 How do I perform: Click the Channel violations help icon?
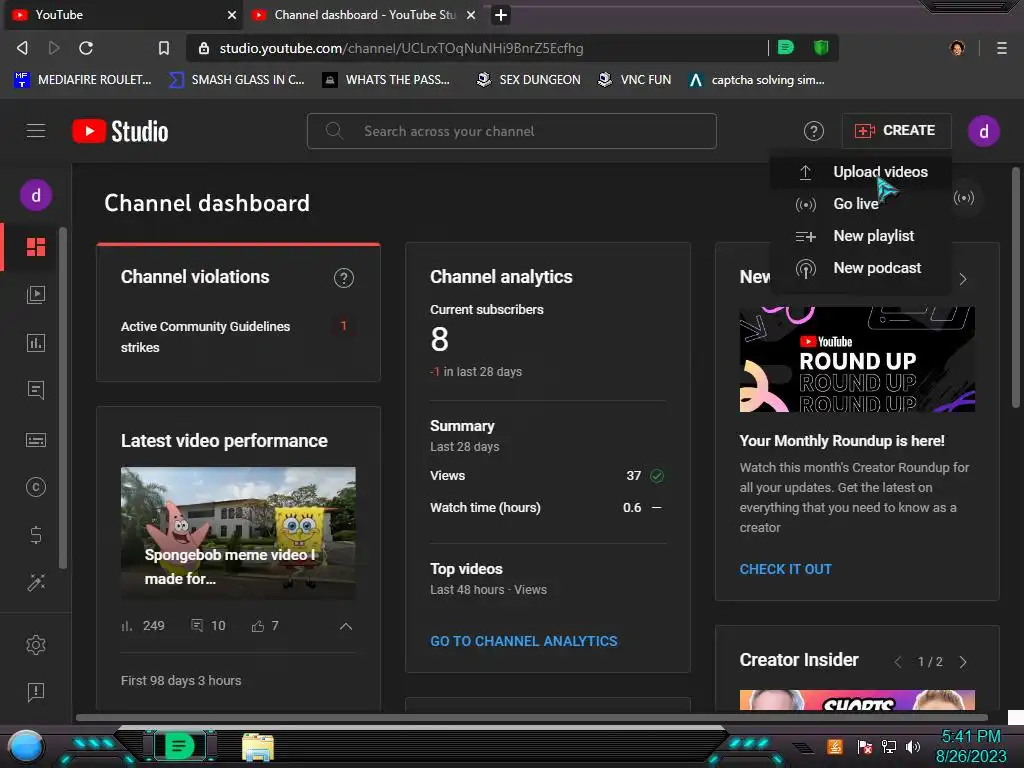(344, 278)
